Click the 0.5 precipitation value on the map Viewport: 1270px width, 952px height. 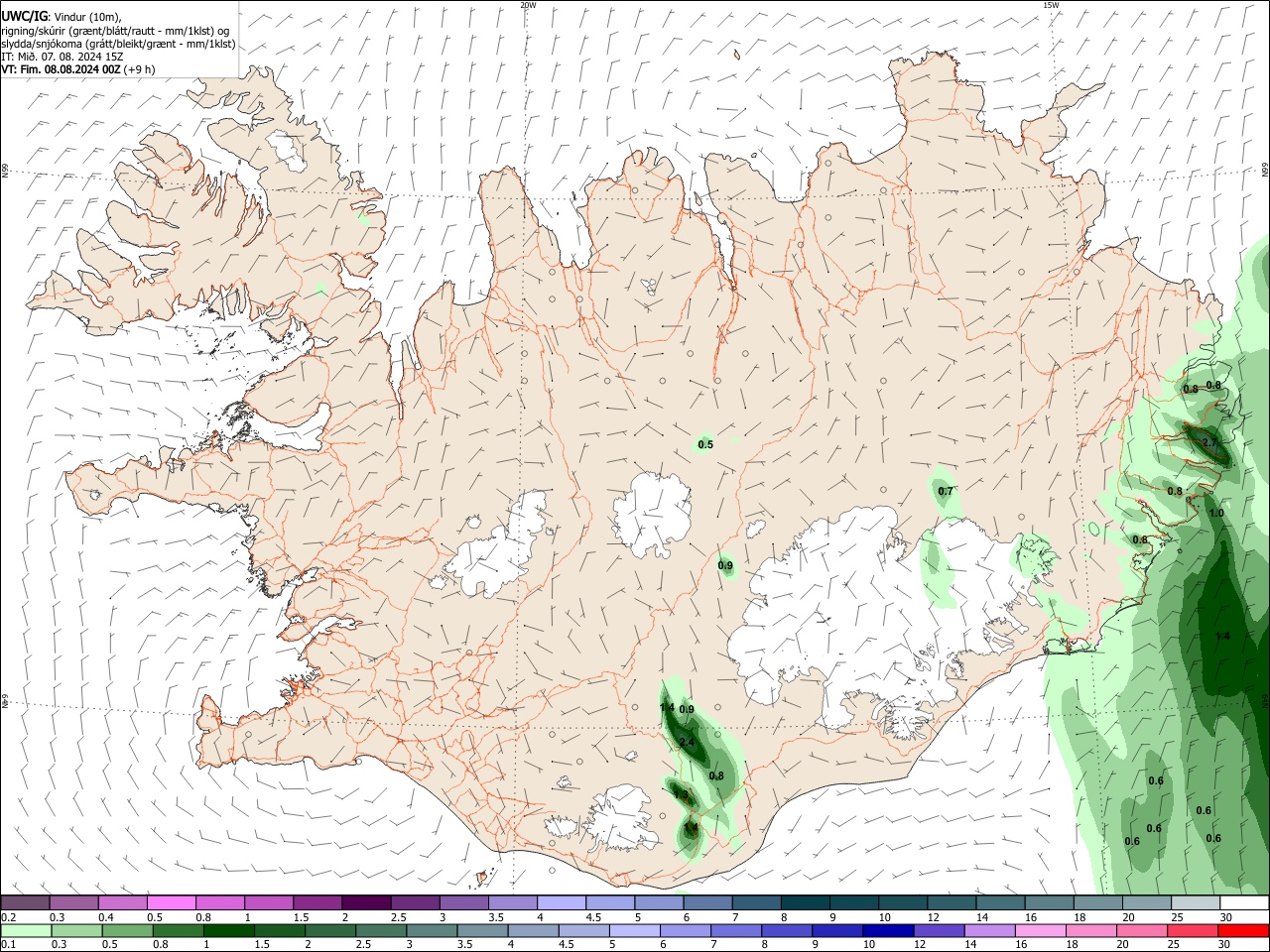[x=705, y=445]
